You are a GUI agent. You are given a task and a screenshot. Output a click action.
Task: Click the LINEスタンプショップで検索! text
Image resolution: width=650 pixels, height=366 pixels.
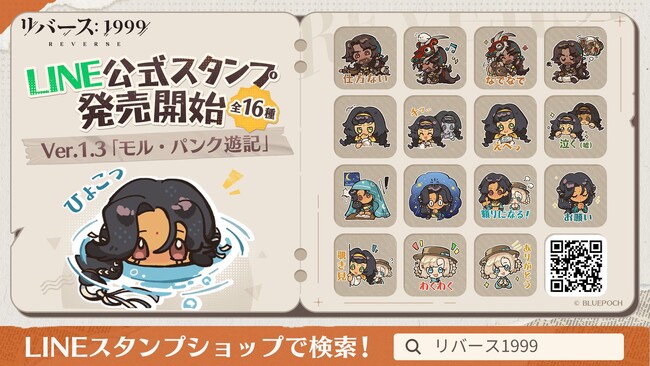(197, 347)
